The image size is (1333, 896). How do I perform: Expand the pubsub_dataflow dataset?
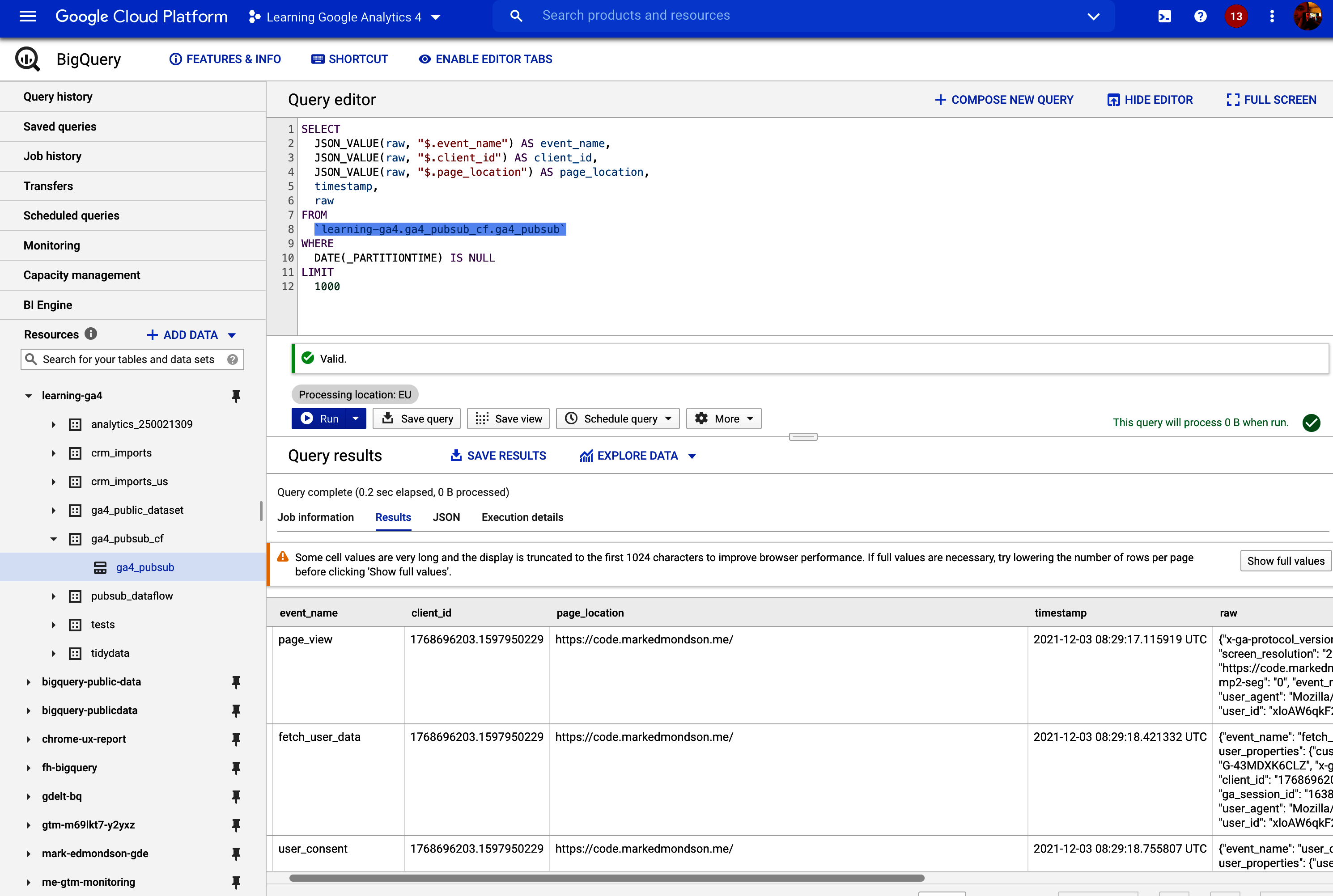click(x=53, y=596)
